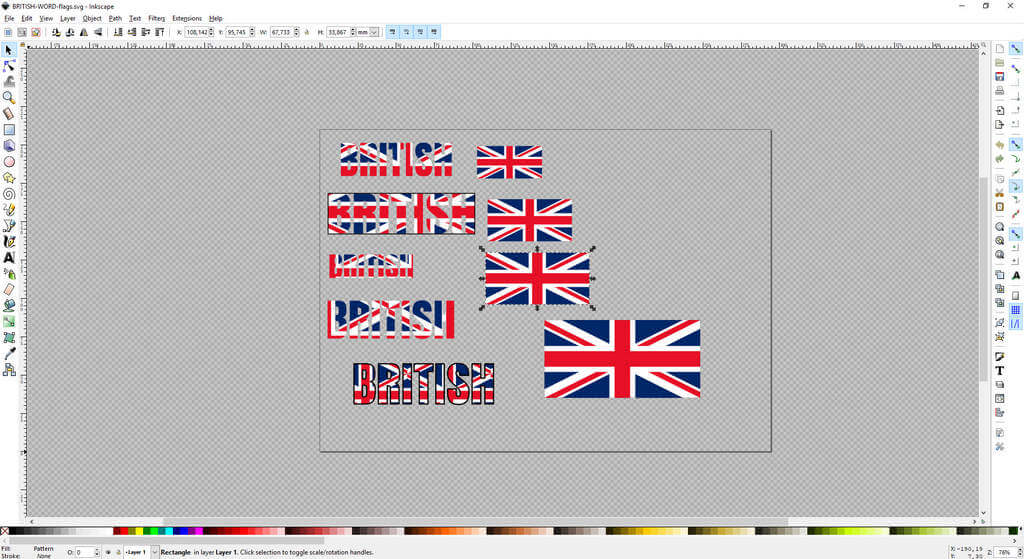1024x559 pixels.
Task: Open the Path menu
Action: 115,18
